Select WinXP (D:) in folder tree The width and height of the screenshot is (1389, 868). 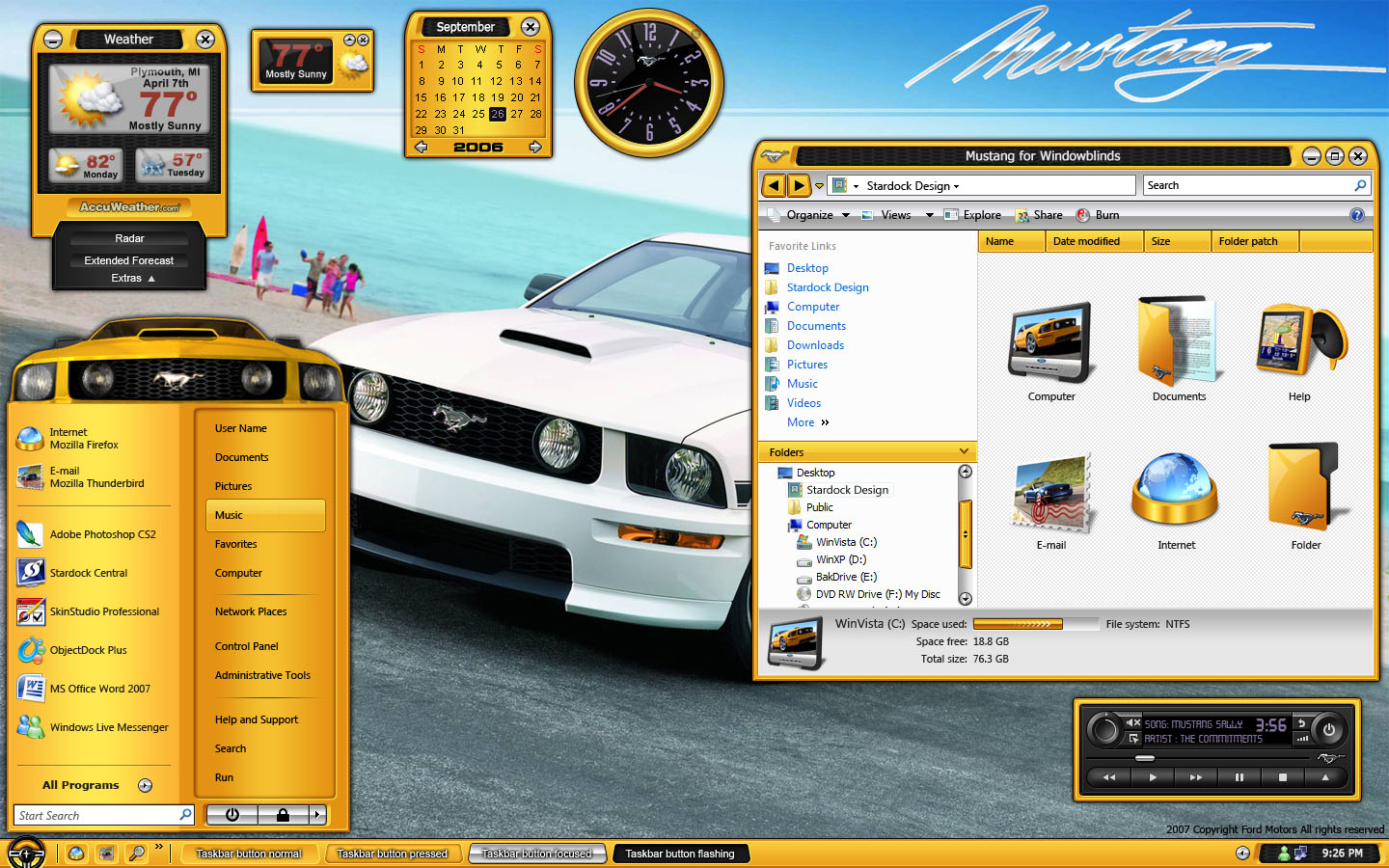click(x=831, y=559)
